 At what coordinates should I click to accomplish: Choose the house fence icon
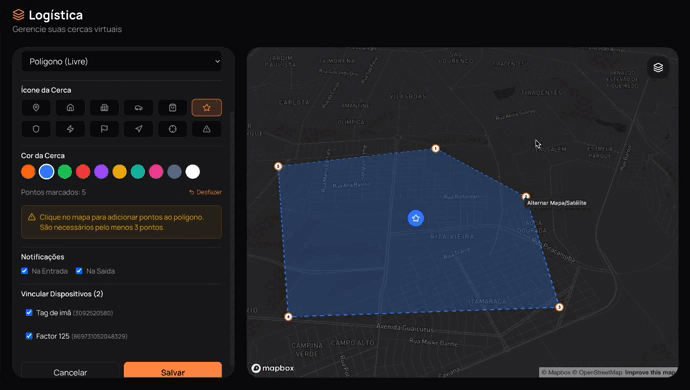(70, 107)
